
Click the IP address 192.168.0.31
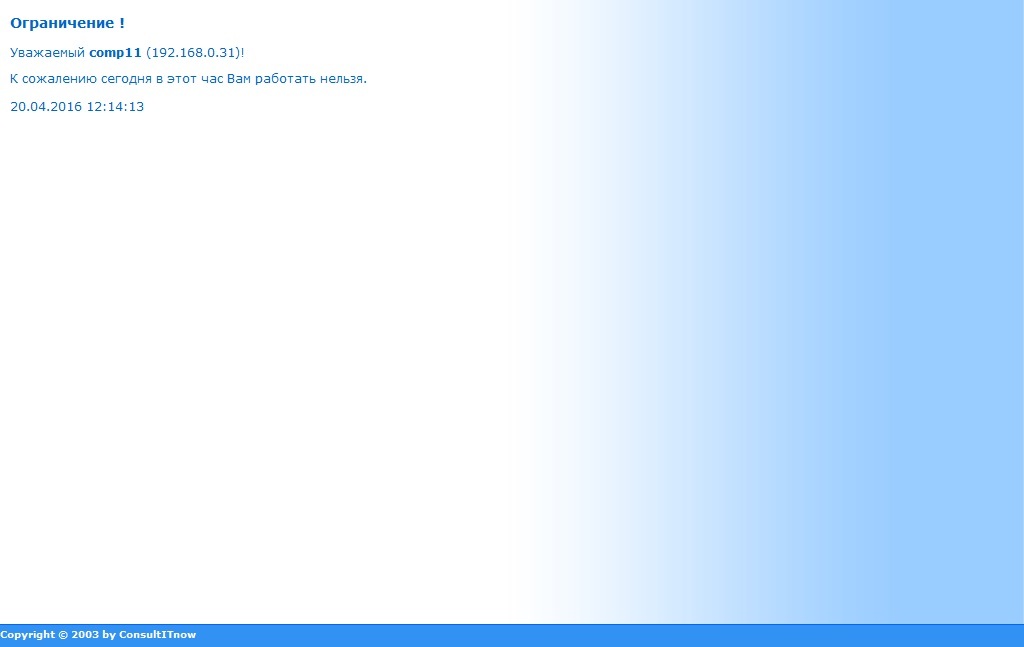(194, 52)
